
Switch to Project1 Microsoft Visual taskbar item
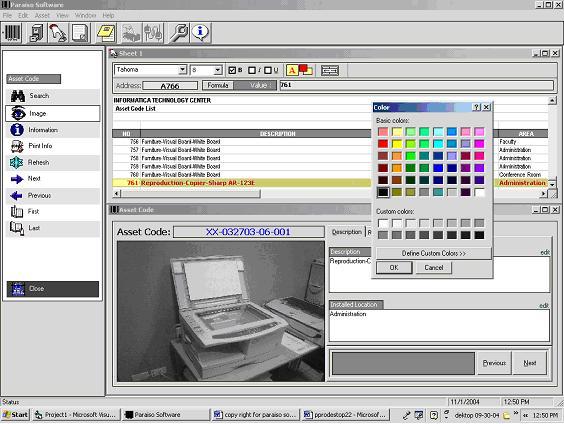76,415
